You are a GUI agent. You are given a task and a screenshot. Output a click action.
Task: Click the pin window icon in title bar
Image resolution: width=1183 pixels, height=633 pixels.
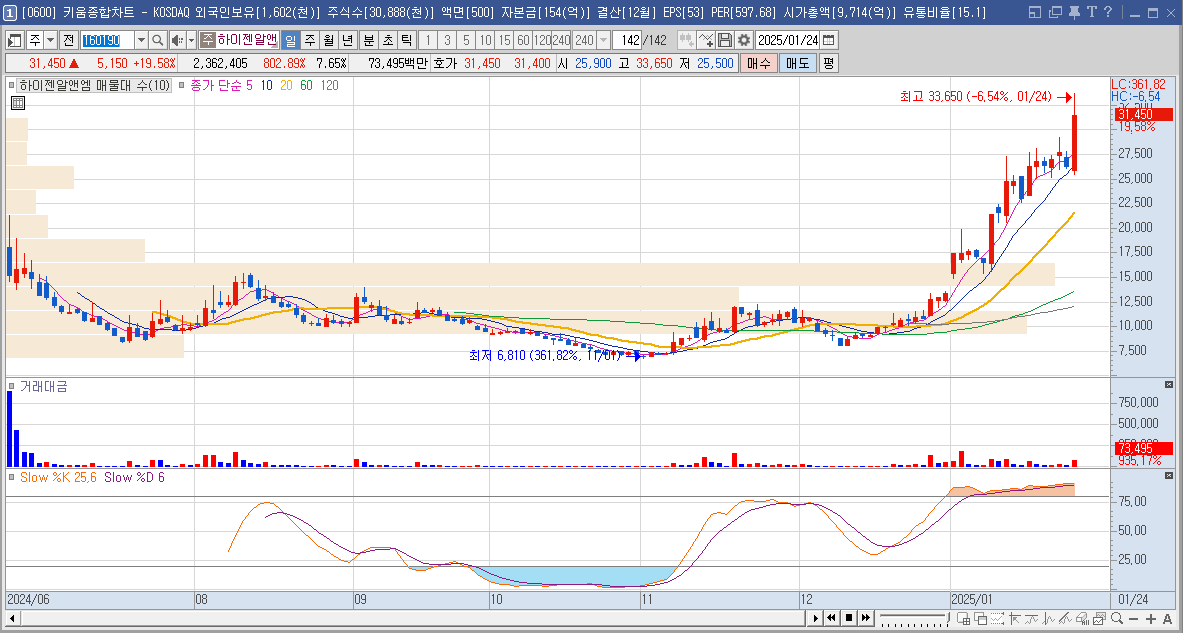[x=1074, y=11]
